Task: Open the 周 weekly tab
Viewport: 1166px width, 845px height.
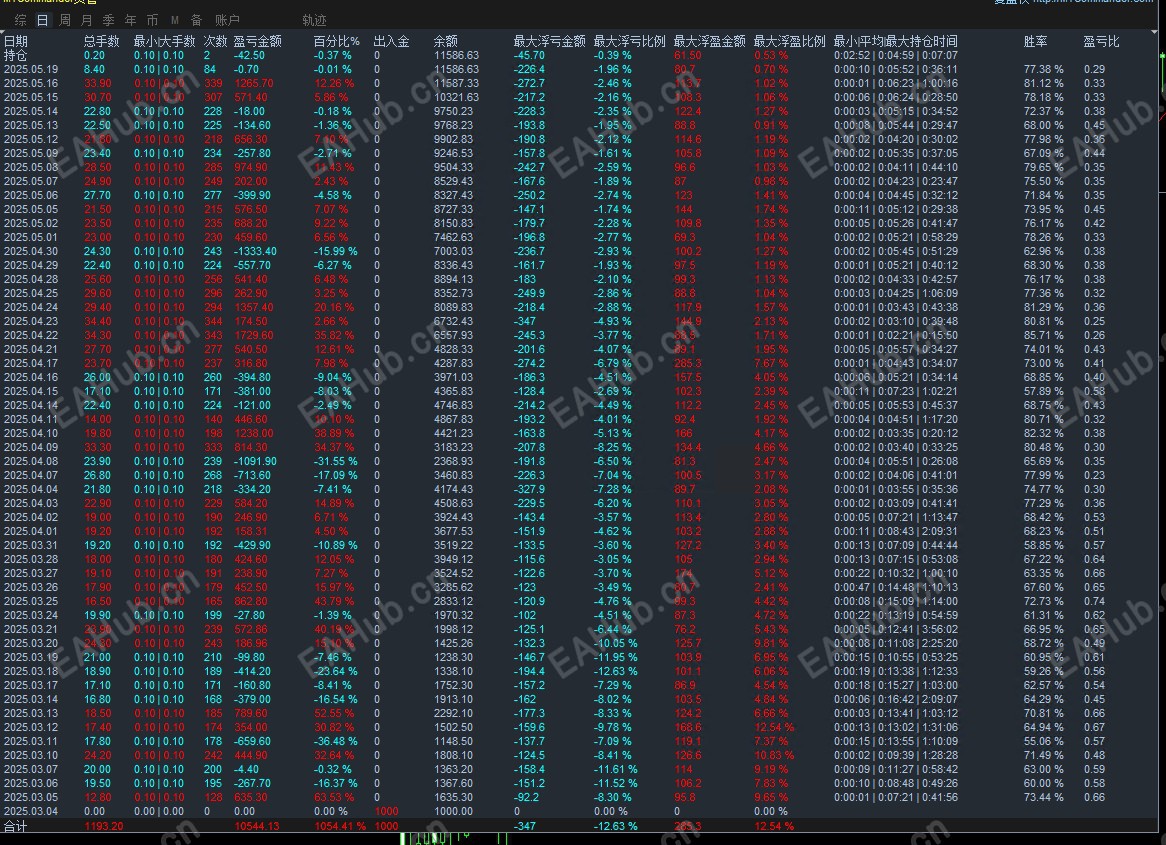Action: pos(65,20)
